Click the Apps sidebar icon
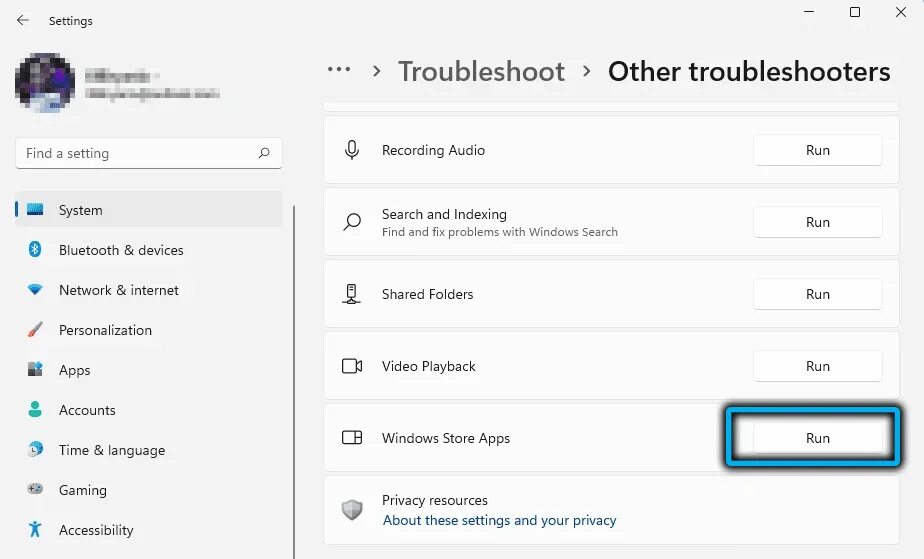This screenshot has width=924, height=559. click(x=35, y=370)
